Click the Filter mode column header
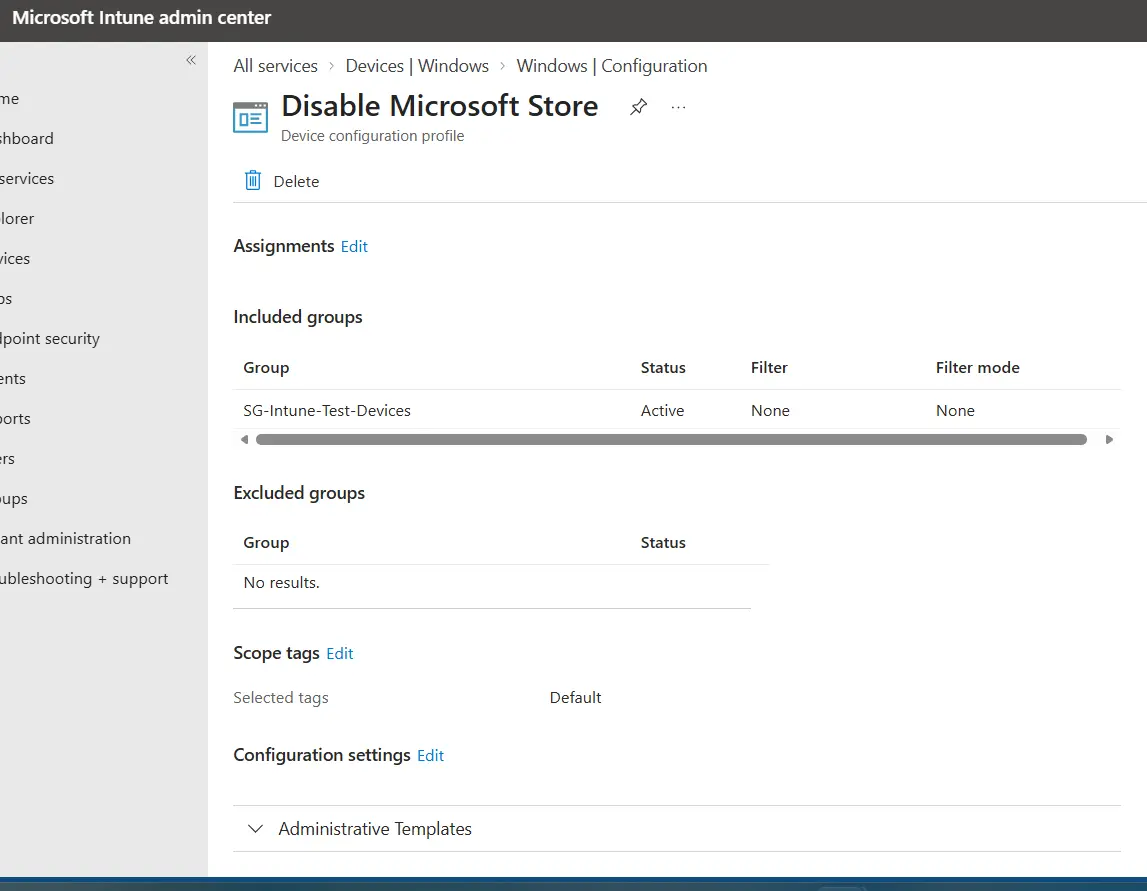Image resolution: width=1147 pixels, height=891 pixels. point(977,367)
